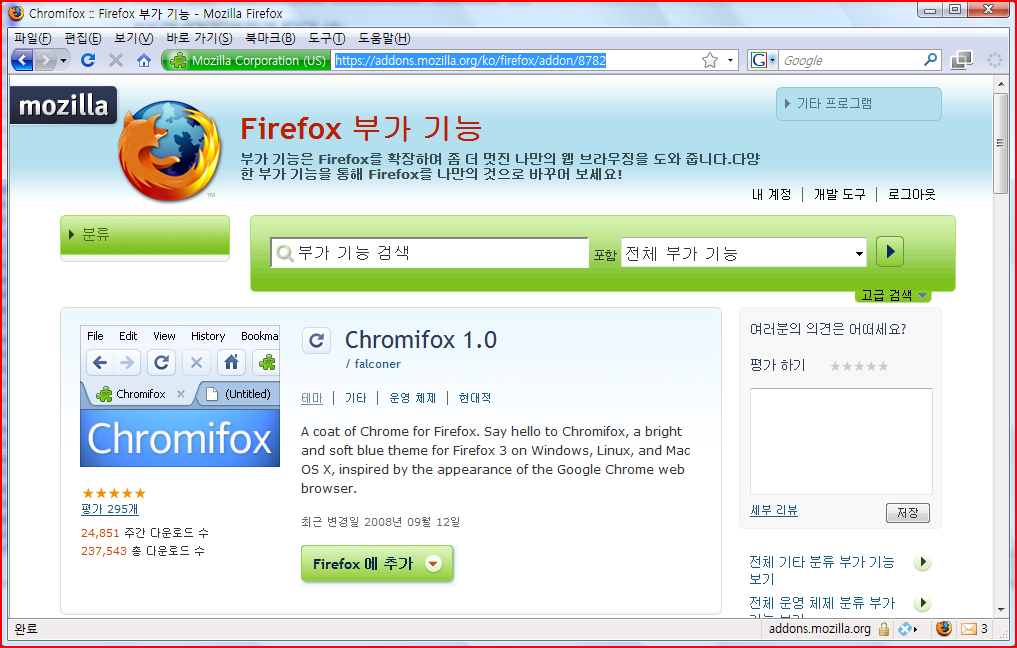Click the 저장 save button
Image resolution: width=1017 pixels, height=648 pixels.
click(907, 512)
